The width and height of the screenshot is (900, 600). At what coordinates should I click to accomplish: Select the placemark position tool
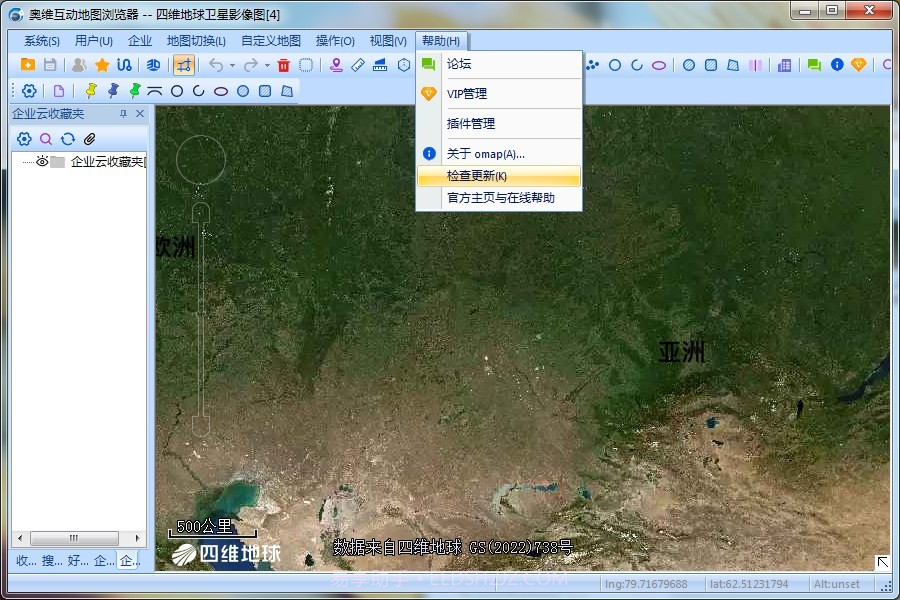334,66
